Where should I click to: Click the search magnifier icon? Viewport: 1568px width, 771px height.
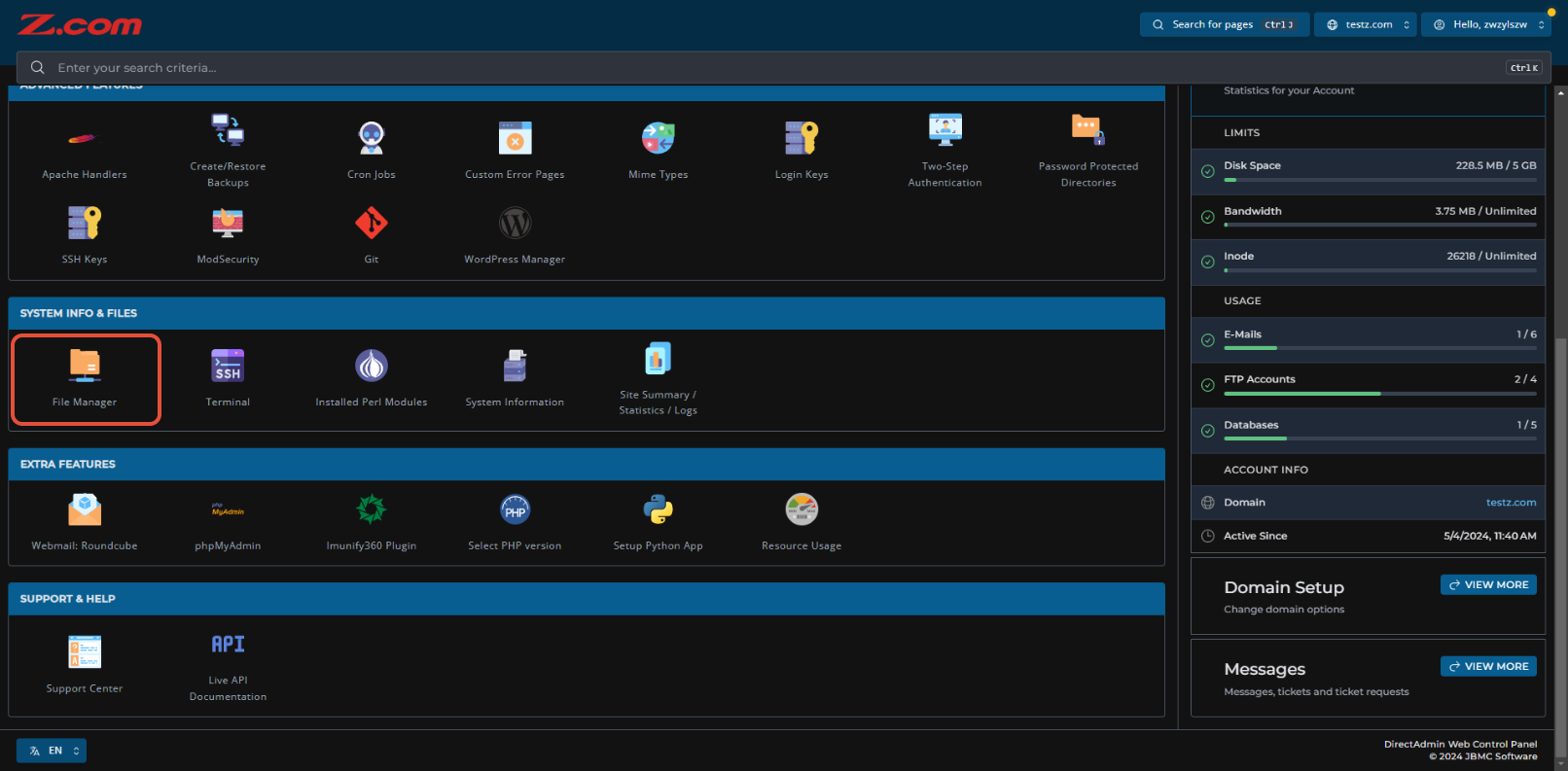pos(37,67)
